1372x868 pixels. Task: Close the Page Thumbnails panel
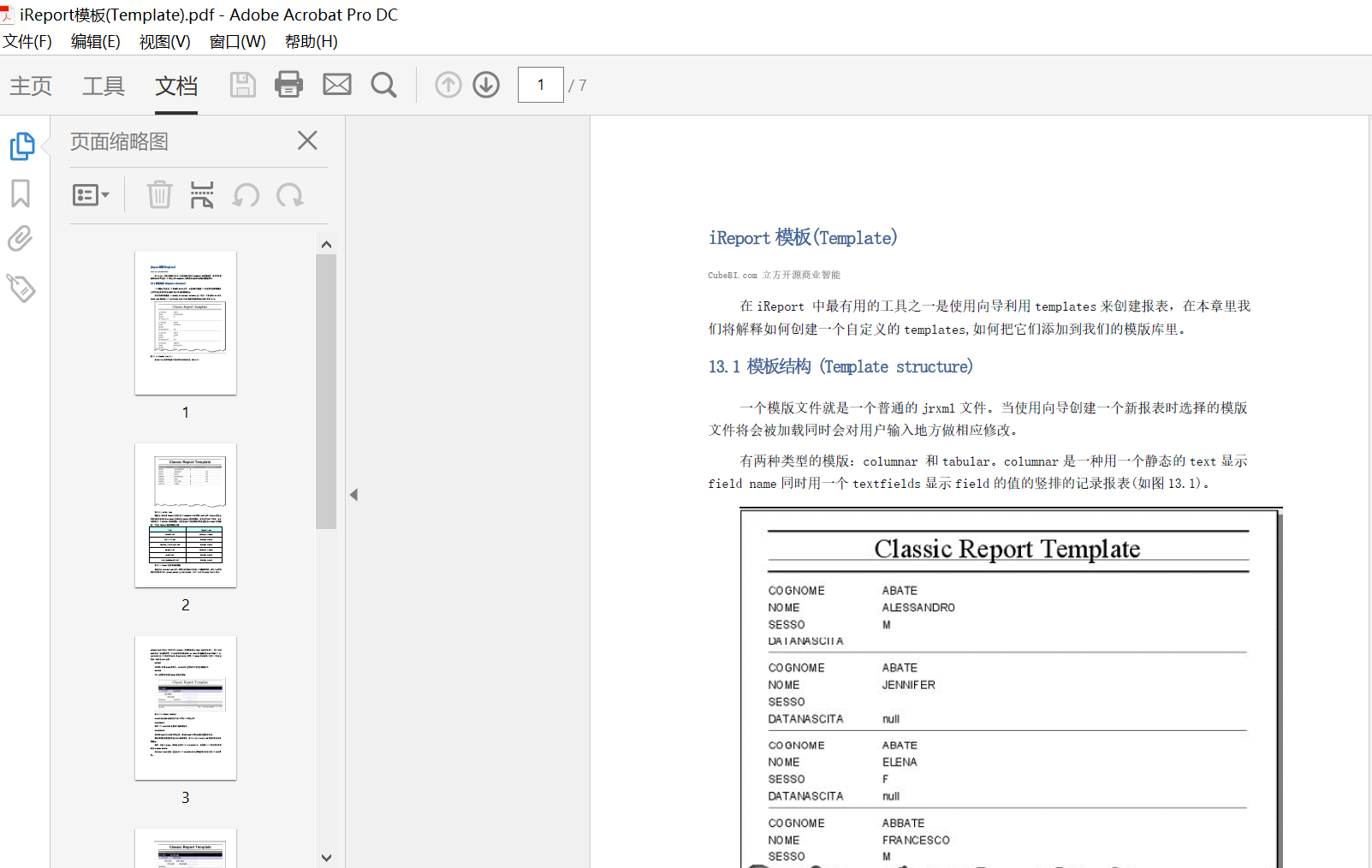click(x=307, y=140)
